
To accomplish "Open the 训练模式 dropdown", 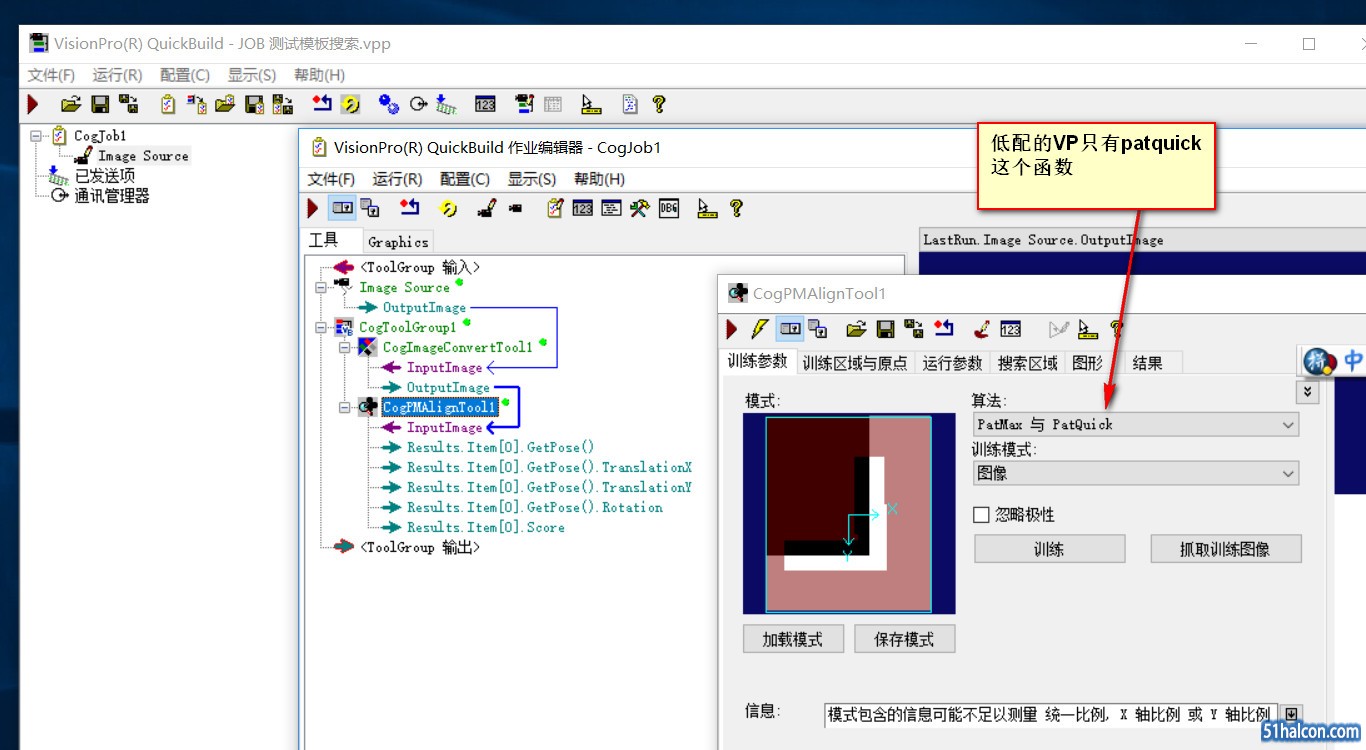I will (1135, 474).
